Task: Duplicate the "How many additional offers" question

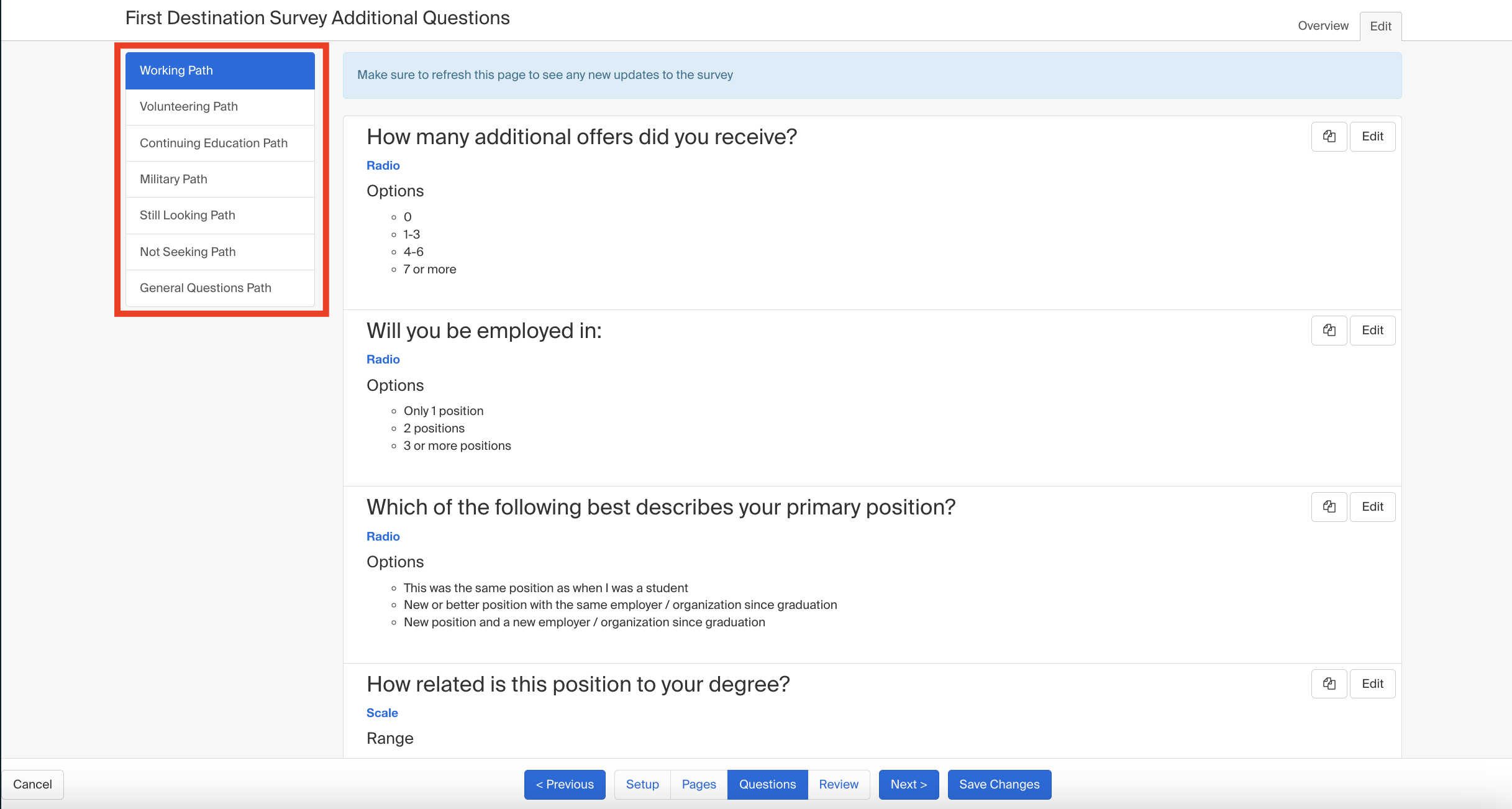Action: point(1329,136)
